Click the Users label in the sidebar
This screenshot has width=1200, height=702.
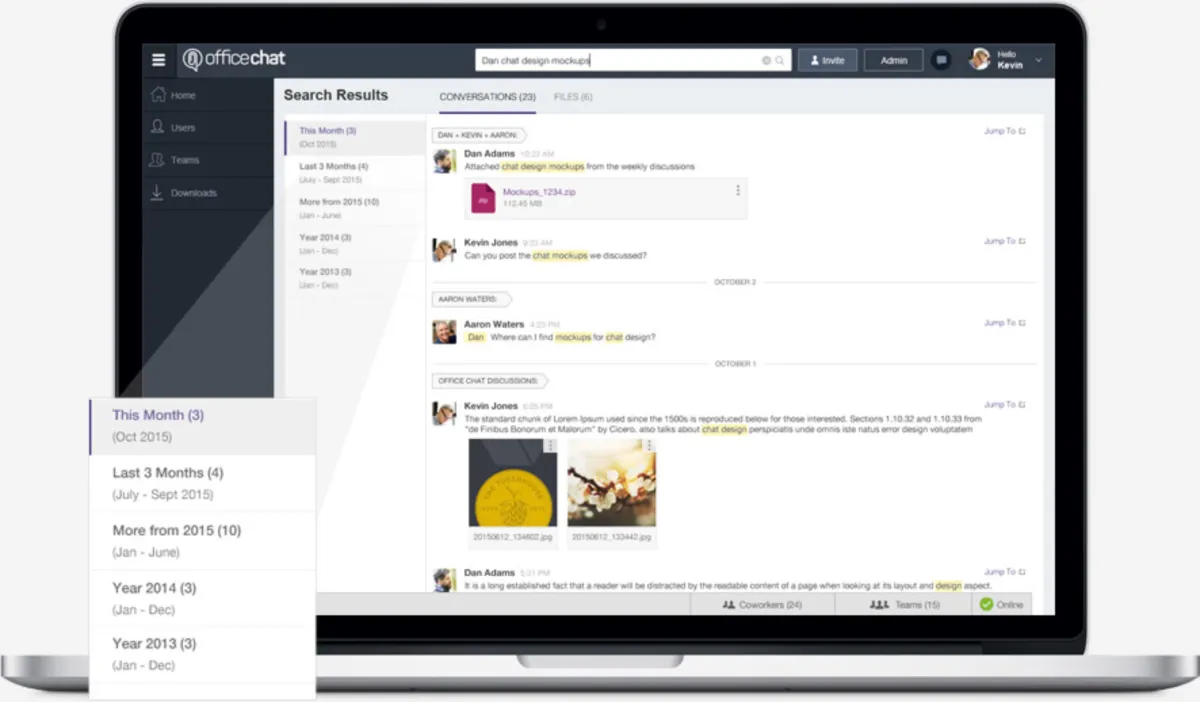click(183, 128)
